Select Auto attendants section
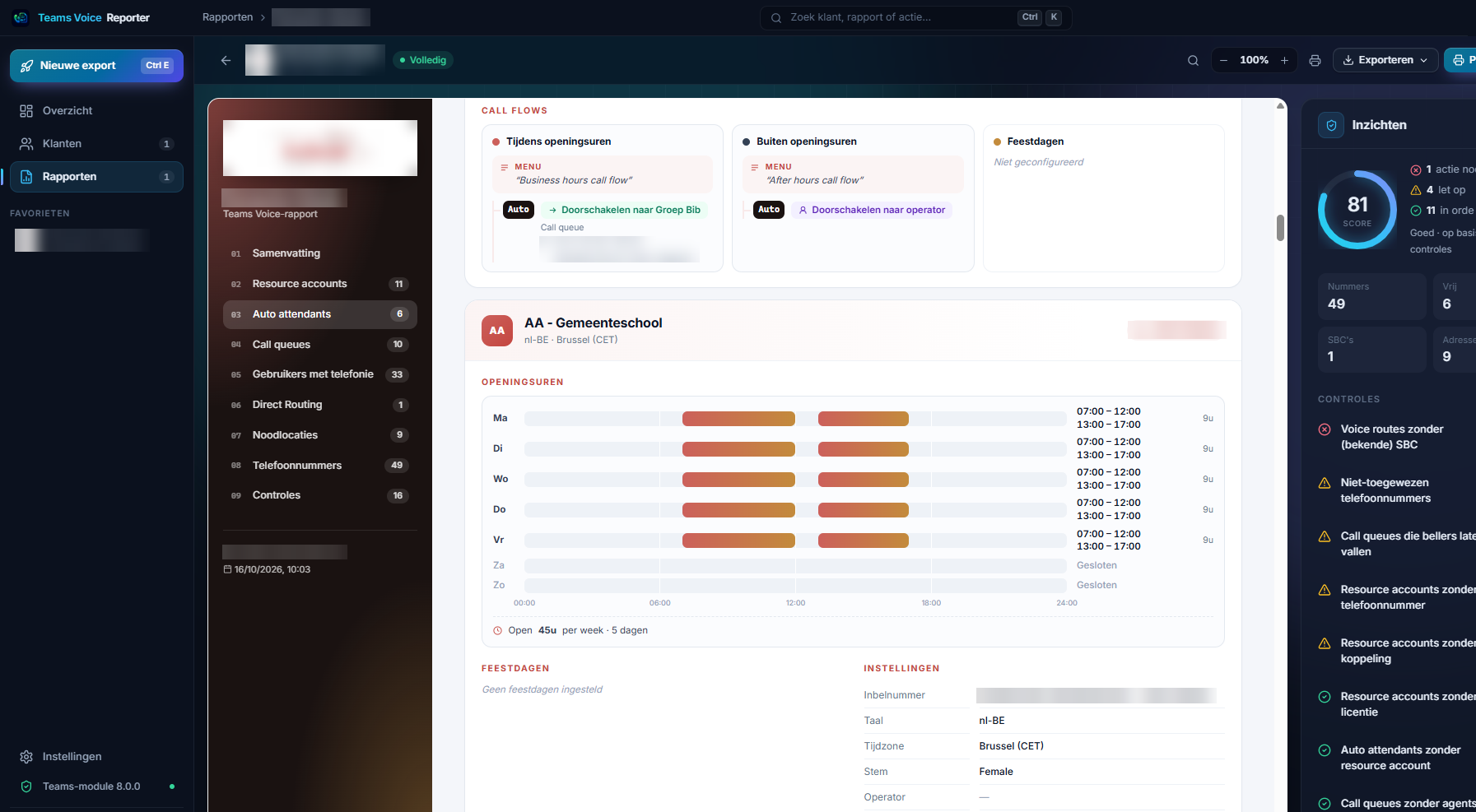The image size is (1476, 812). 319,314
